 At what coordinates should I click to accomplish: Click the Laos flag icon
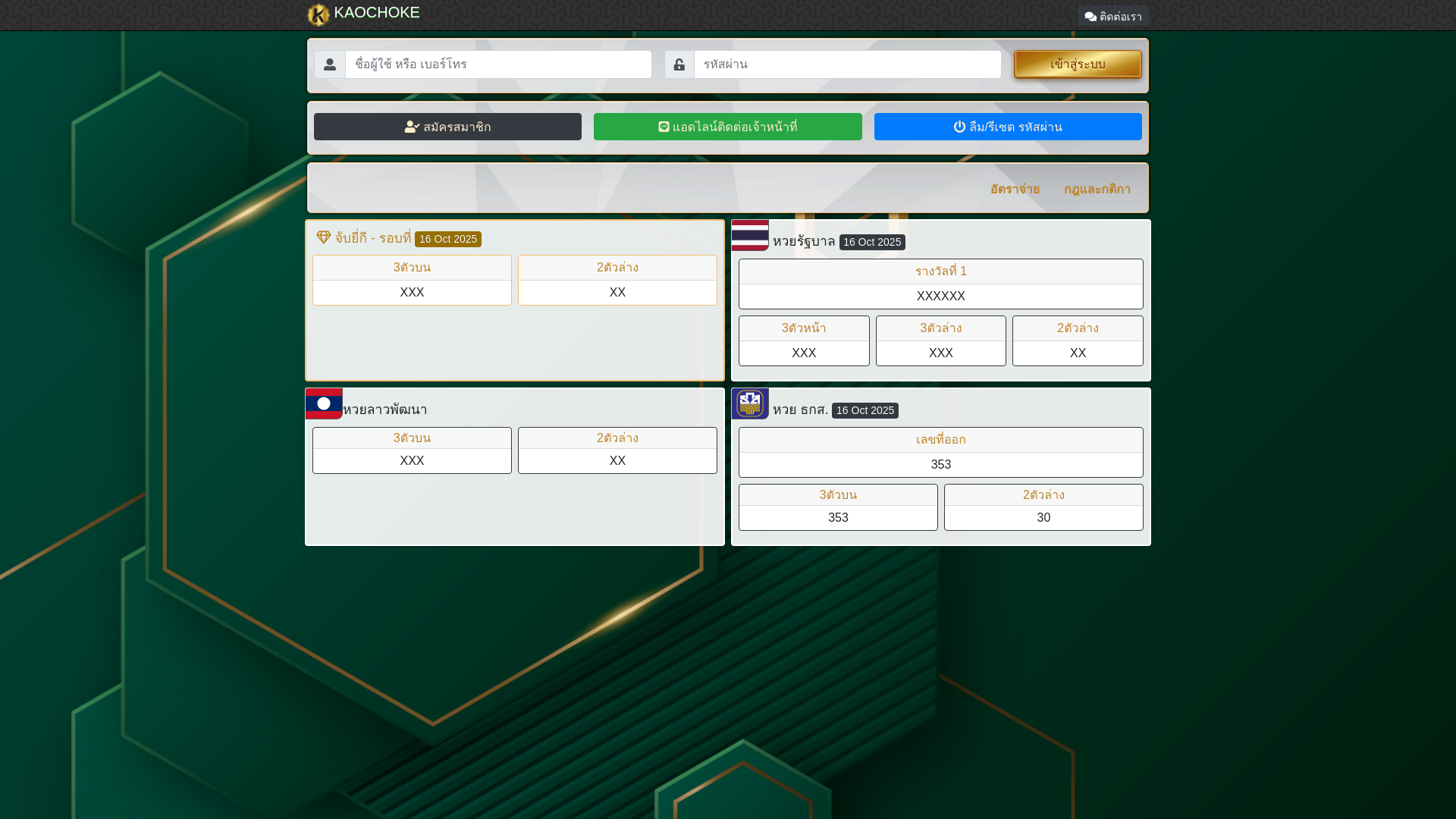[324, 403]
